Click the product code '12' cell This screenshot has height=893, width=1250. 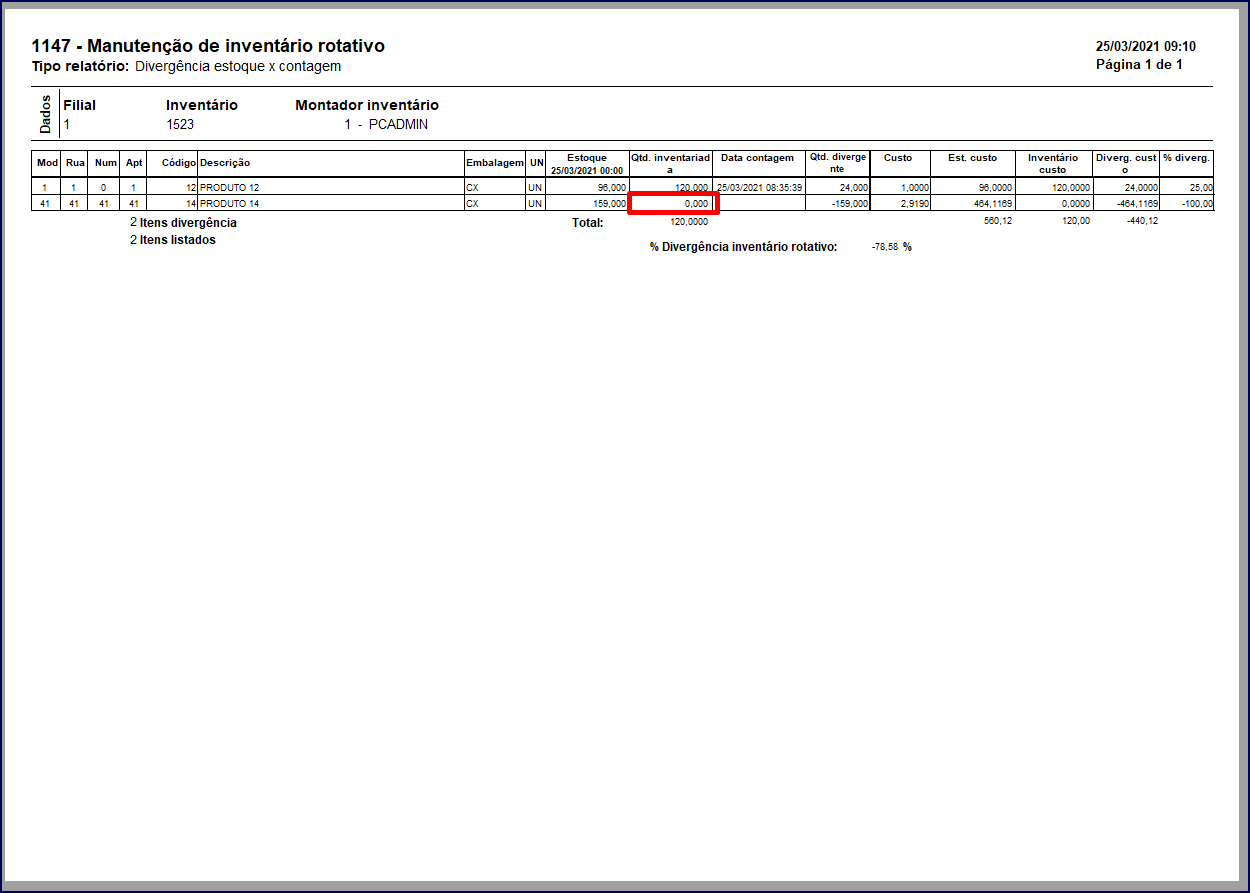tap(191, 188)
